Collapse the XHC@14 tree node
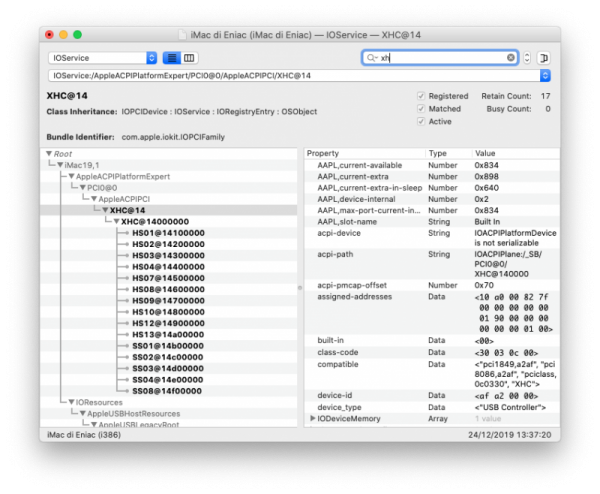The image size is (600, 494). tap(103, 210)
